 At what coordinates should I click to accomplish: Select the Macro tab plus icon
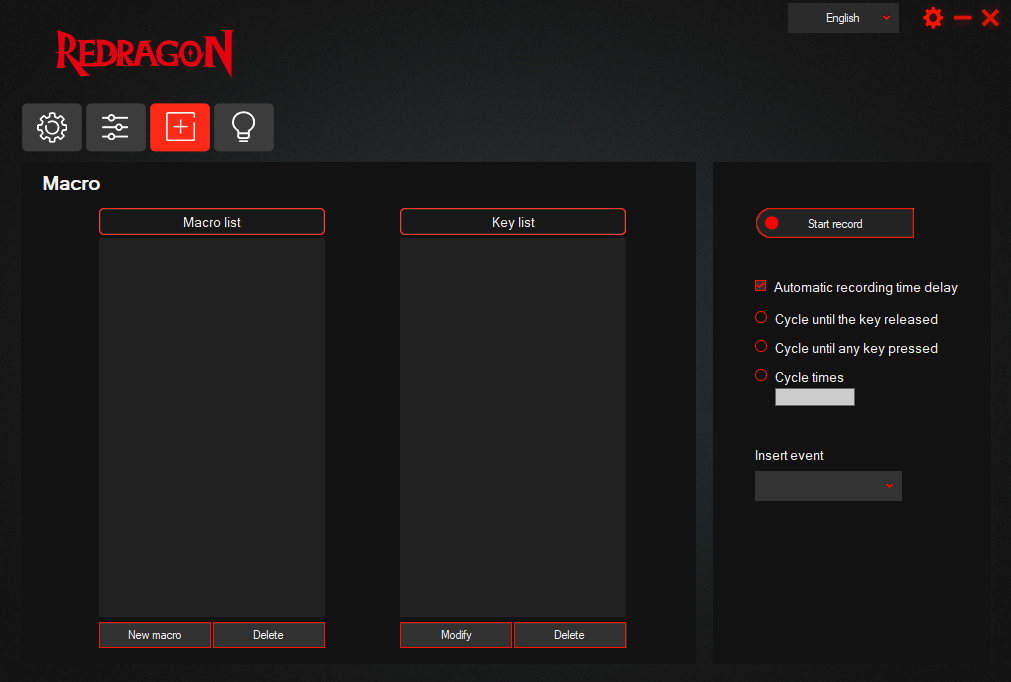point(180,127)
